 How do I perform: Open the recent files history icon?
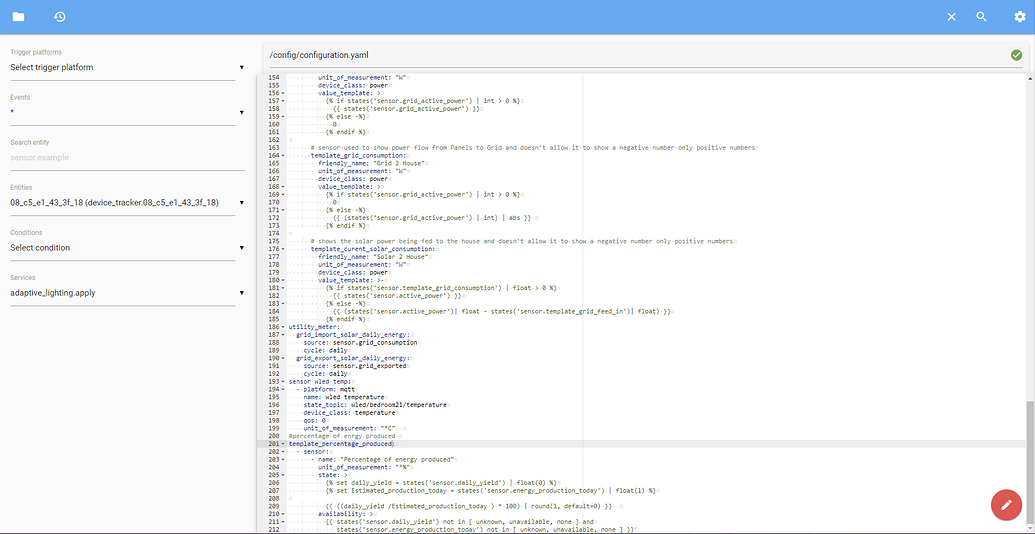click(60, 17)
